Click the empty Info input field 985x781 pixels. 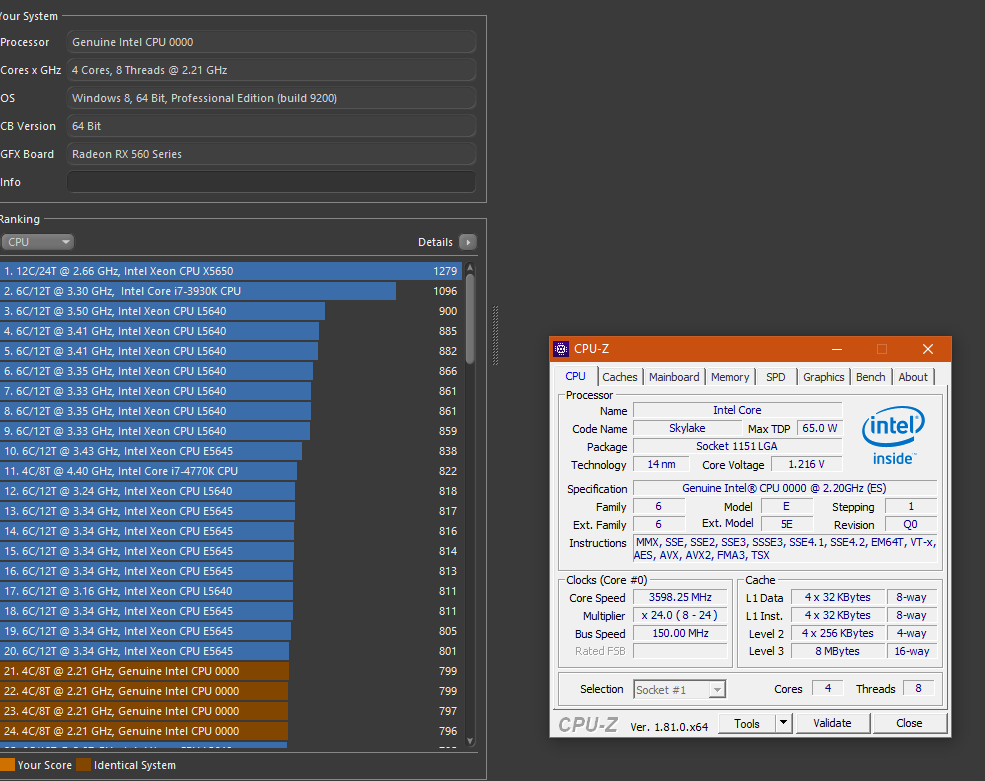(x=271, y=182)
